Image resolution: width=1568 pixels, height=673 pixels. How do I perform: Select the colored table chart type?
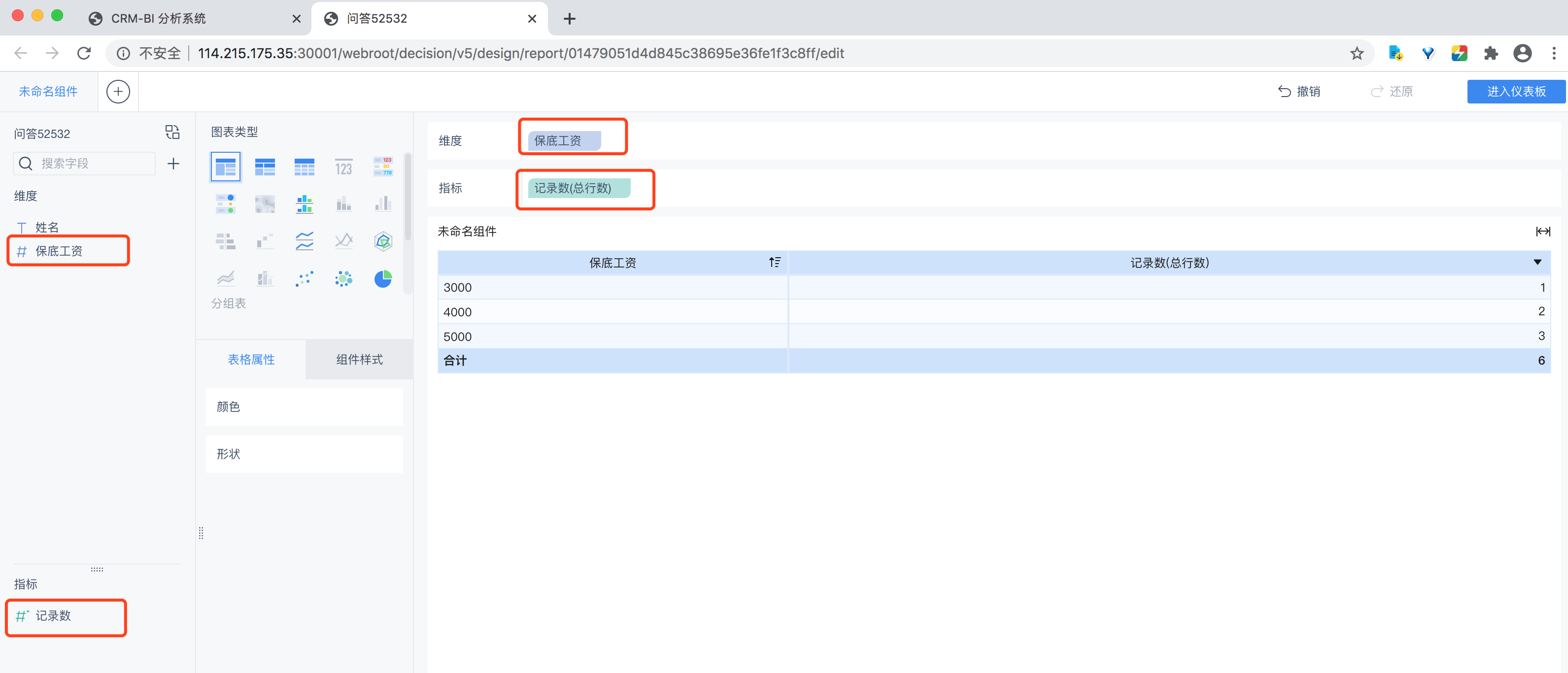383,167
